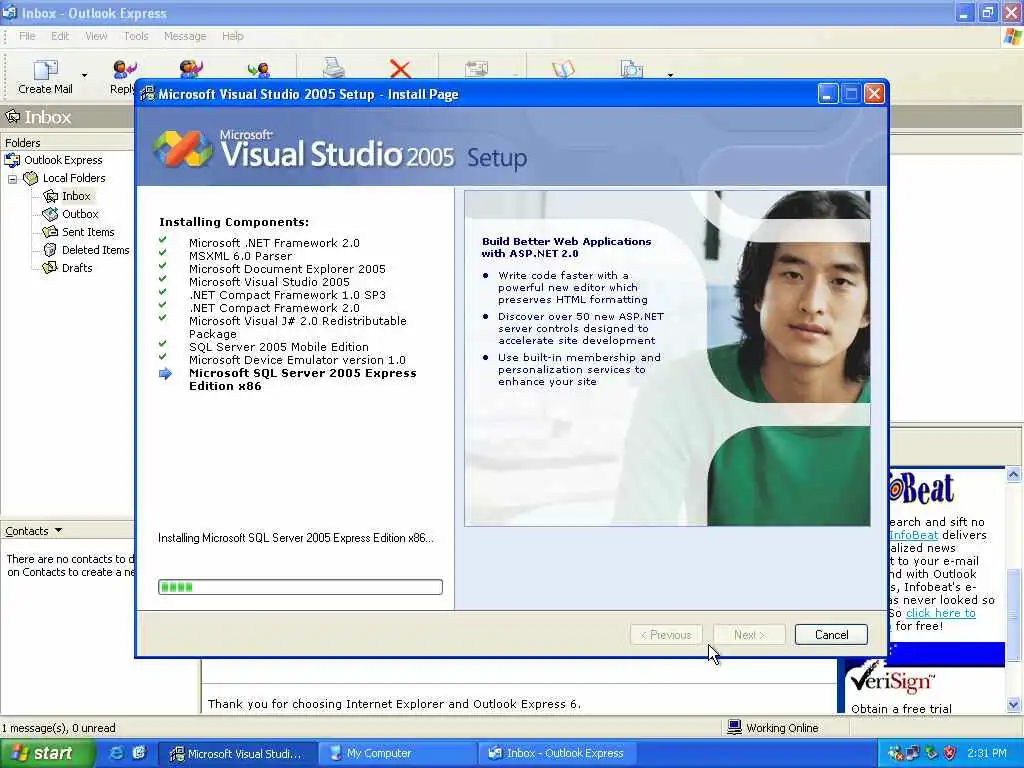Click the Setup title bar icon

(148, 94)
